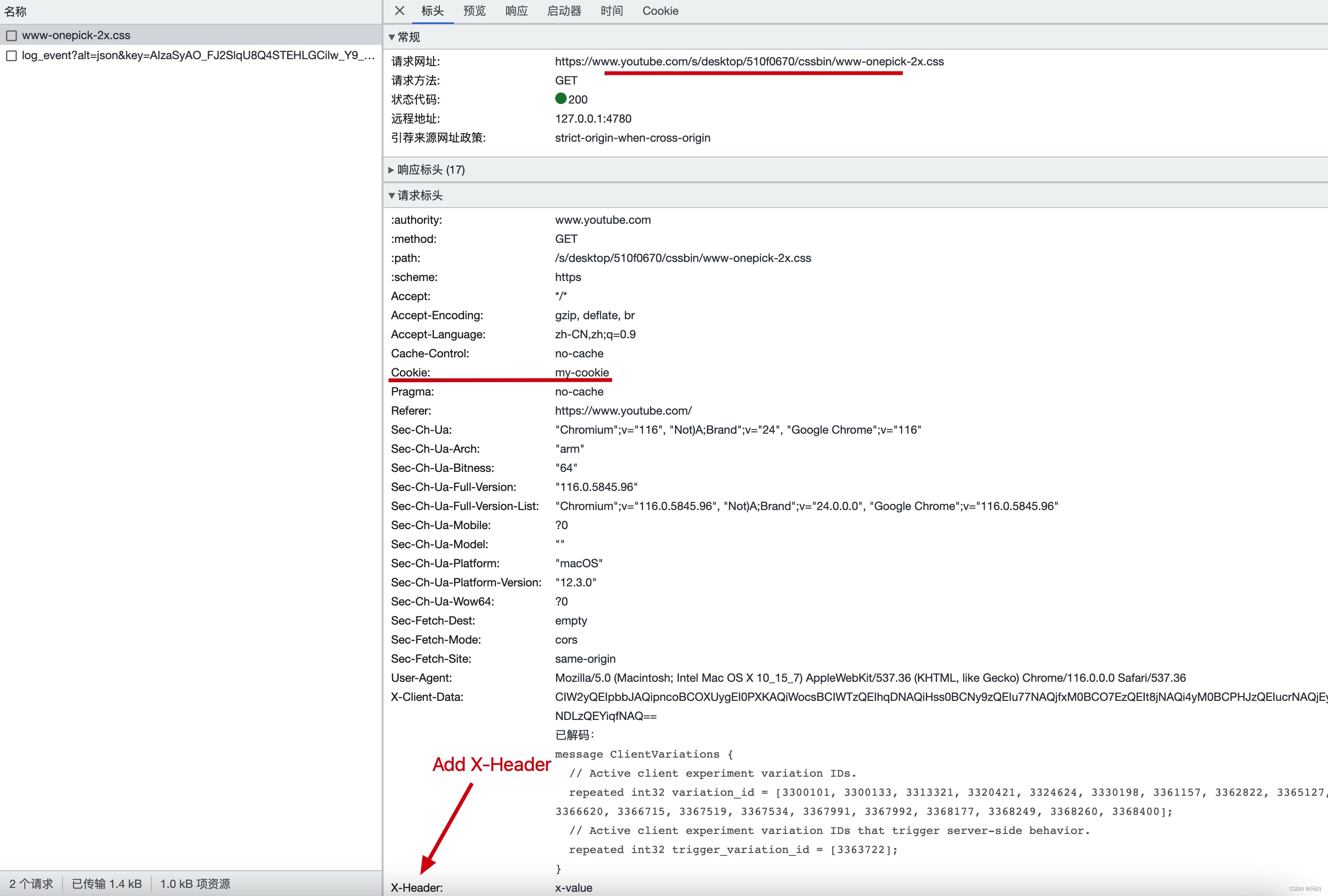Click the 已解码 label
Viewport: 1328px width, 896px height.
[x=574, y=735]
